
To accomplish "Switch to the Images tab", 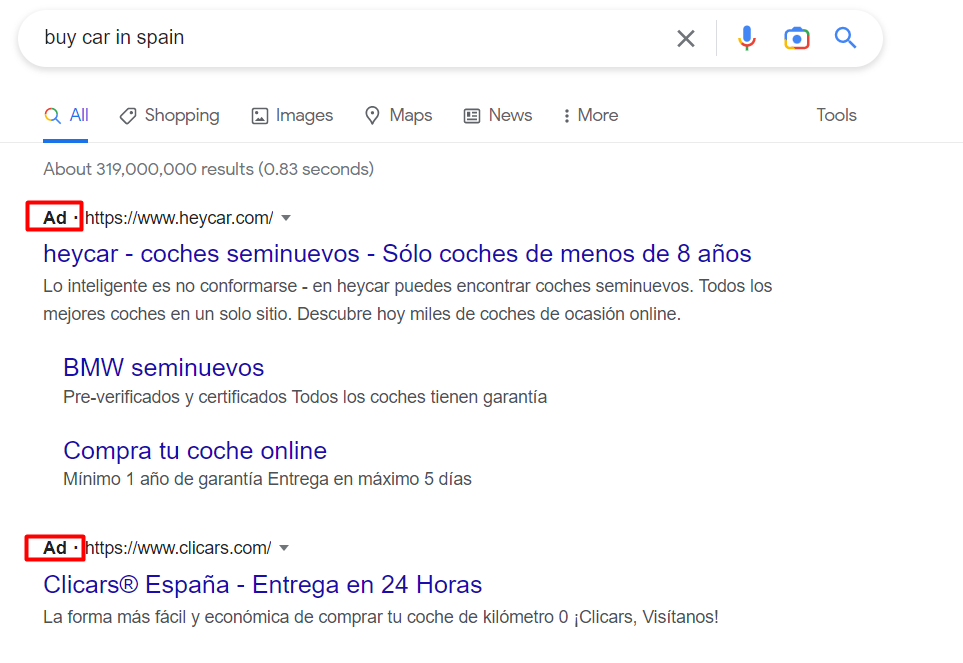I will 292,115.
